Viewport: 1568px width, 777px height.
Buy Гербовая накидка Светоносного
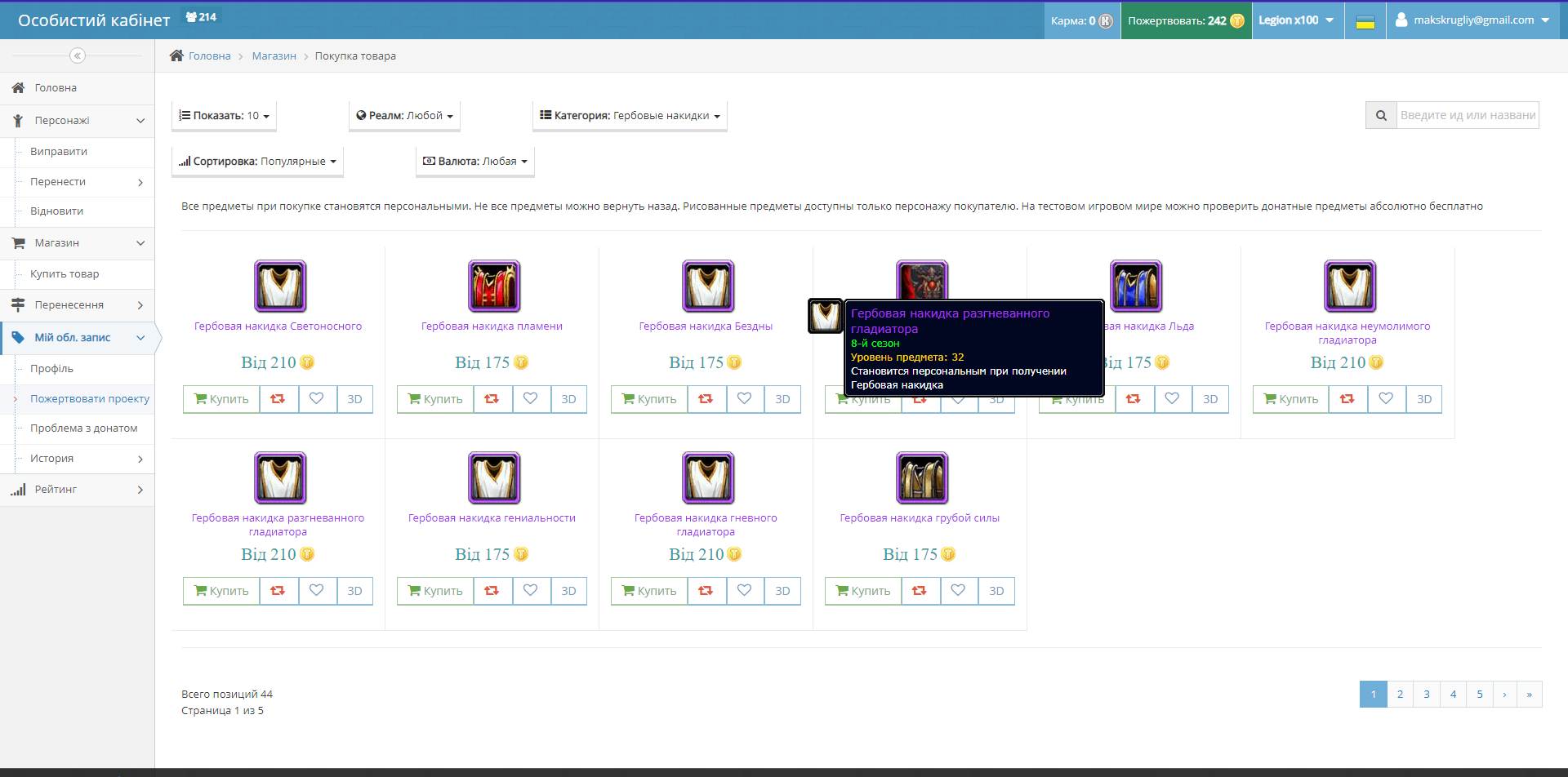pyautogui.click(x=221, y=399)
